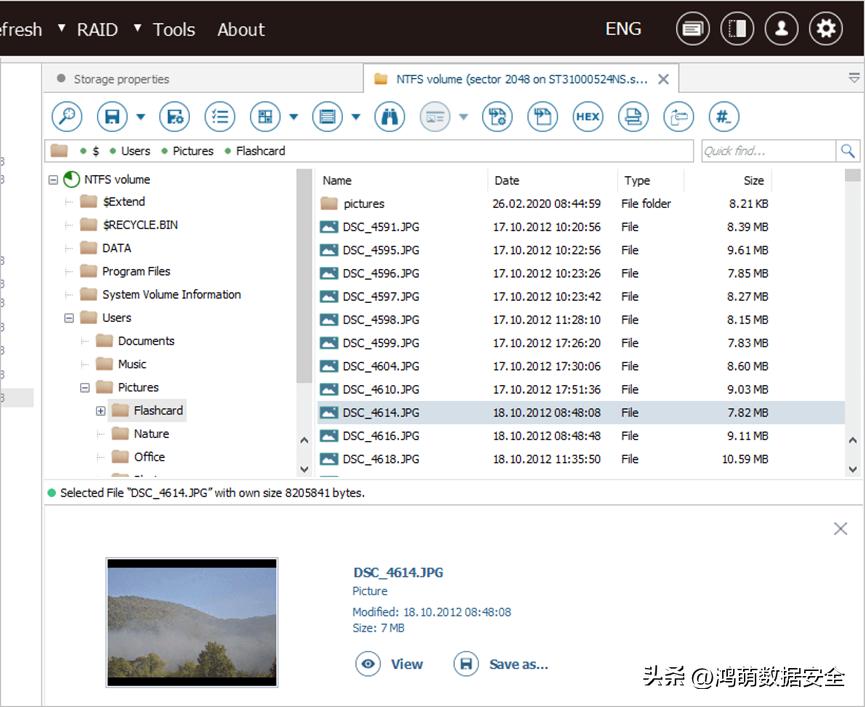The width and height of the screenshot is (865, 707).
Task: Click the floppy disk save icon
Action: point(113,117)
